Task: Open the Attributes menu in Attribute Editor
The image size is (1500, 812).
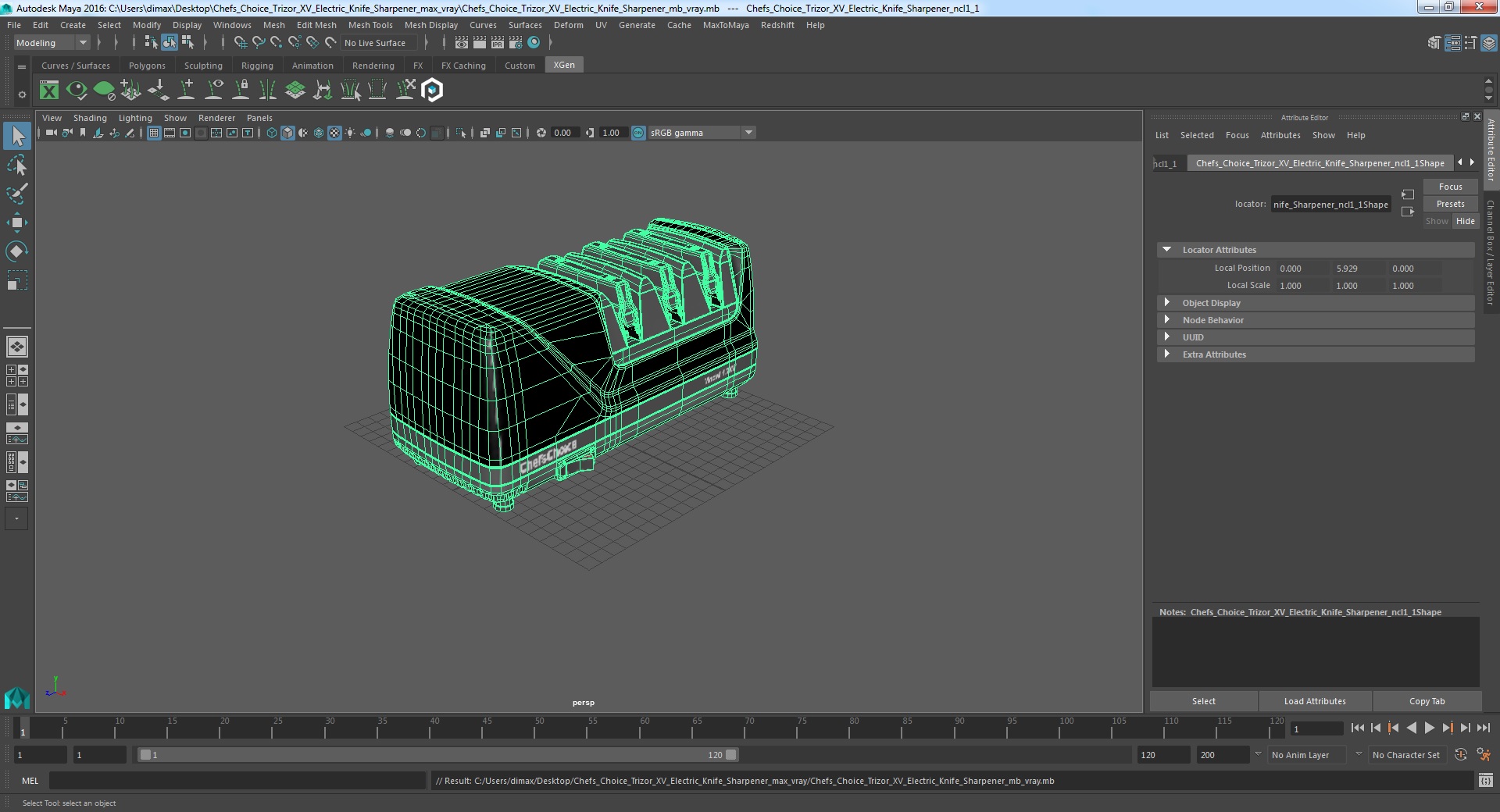Action: (x=1280, y=135)
